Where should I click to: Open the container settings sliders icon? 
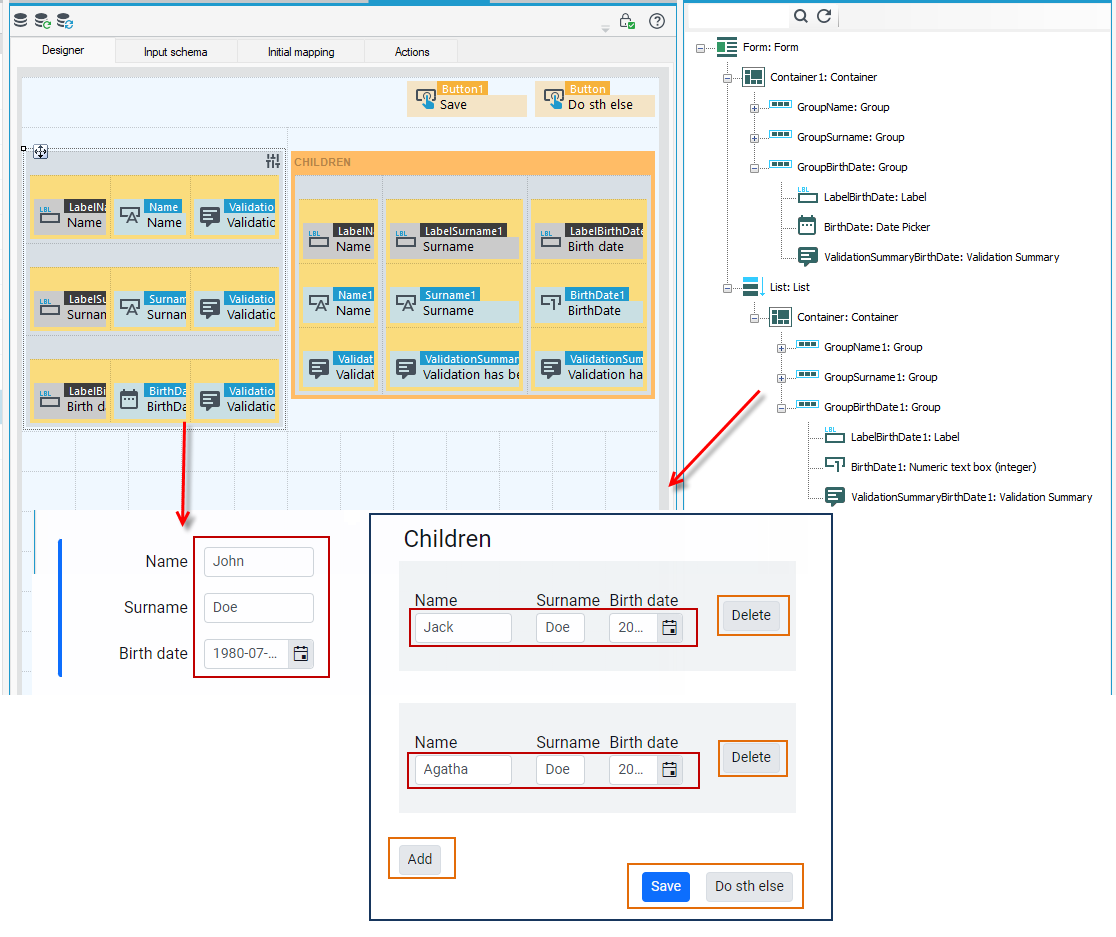273,162
